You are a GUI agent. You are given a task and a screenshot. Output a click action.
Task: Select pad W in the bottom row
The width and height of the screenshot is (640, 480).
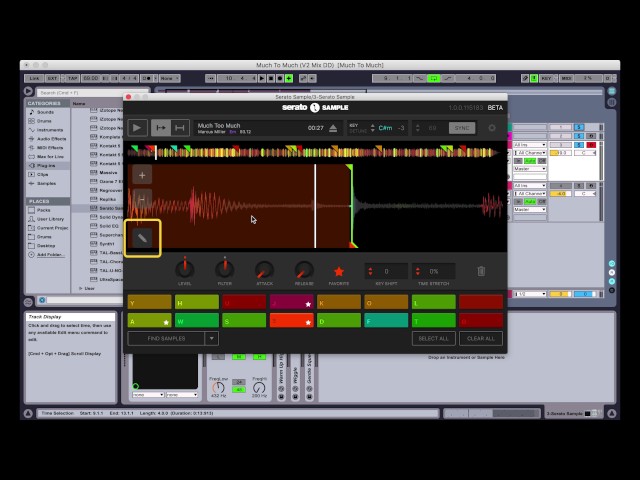tap(197, 320)
